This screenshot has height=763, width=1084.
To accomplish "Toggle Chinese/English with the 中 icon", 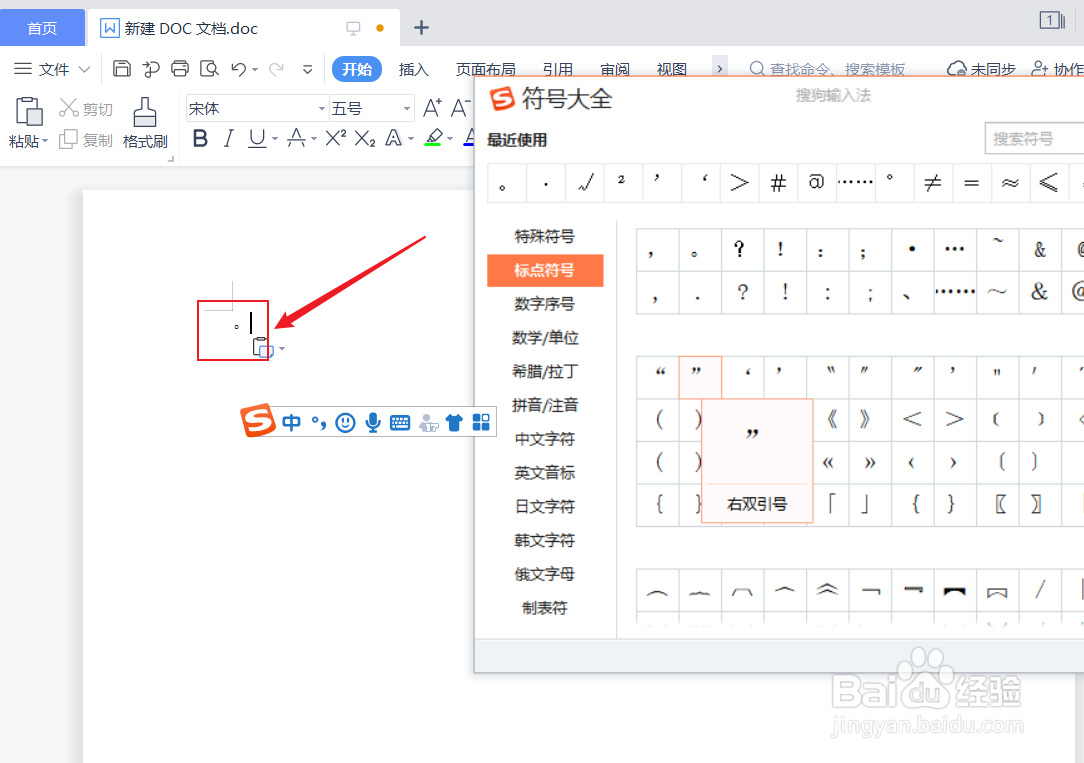I will [x=291, y=422].
